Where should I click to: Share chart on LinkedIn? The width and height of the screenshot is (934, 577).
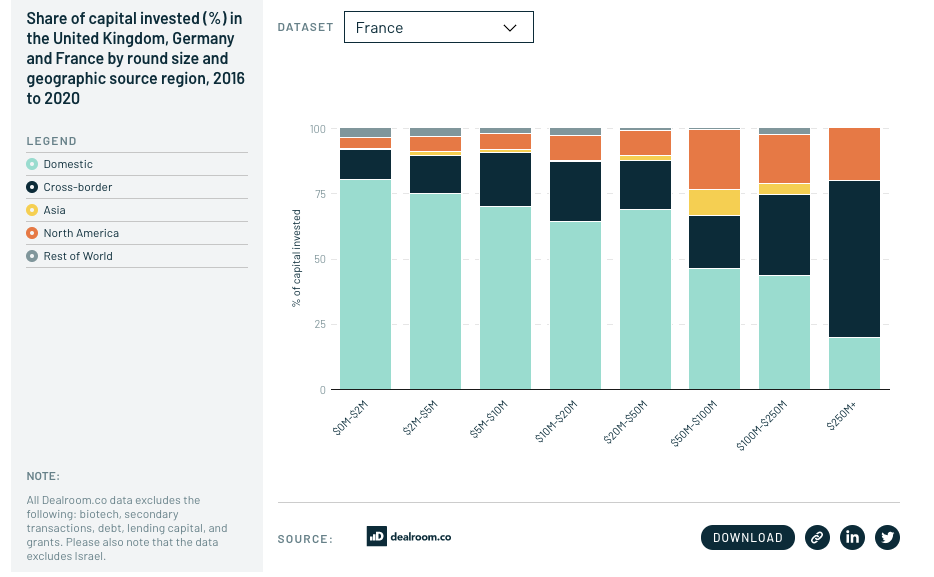click(x=852, y=537)
